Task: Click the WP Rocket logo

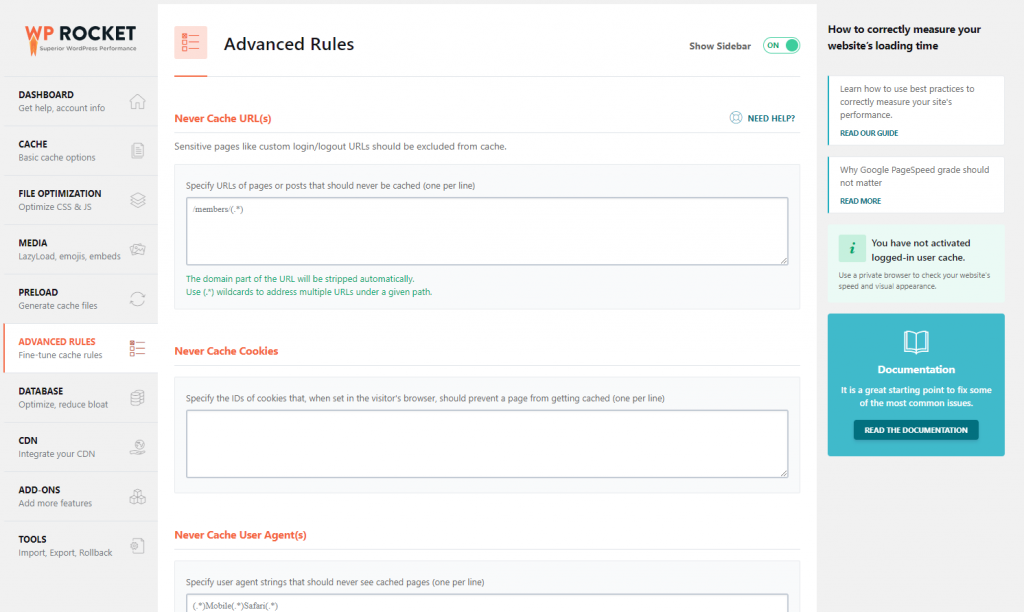Action: [80, 40]
